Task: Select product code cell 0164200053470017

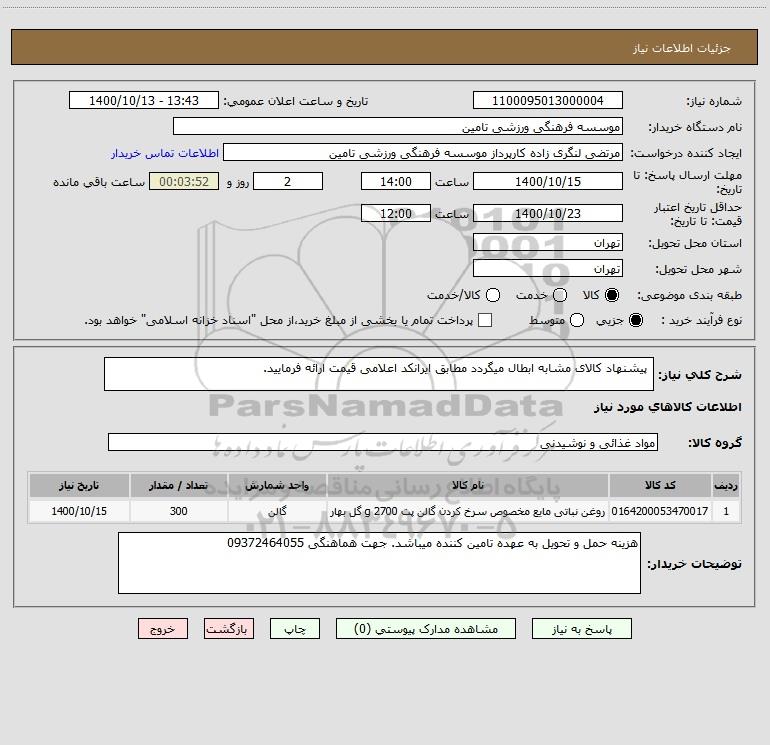Action: (660, 511)
